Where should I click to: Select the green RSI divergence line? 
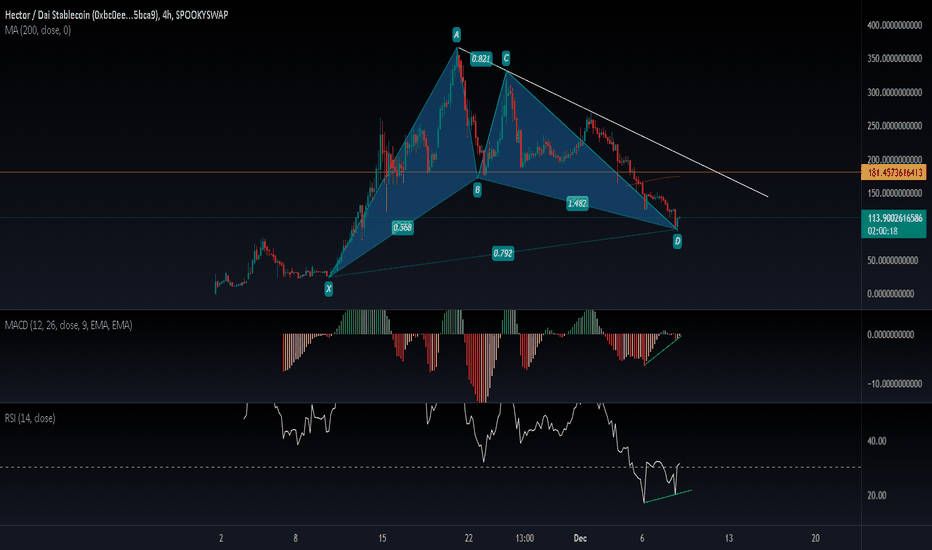(x=668, y=496)
